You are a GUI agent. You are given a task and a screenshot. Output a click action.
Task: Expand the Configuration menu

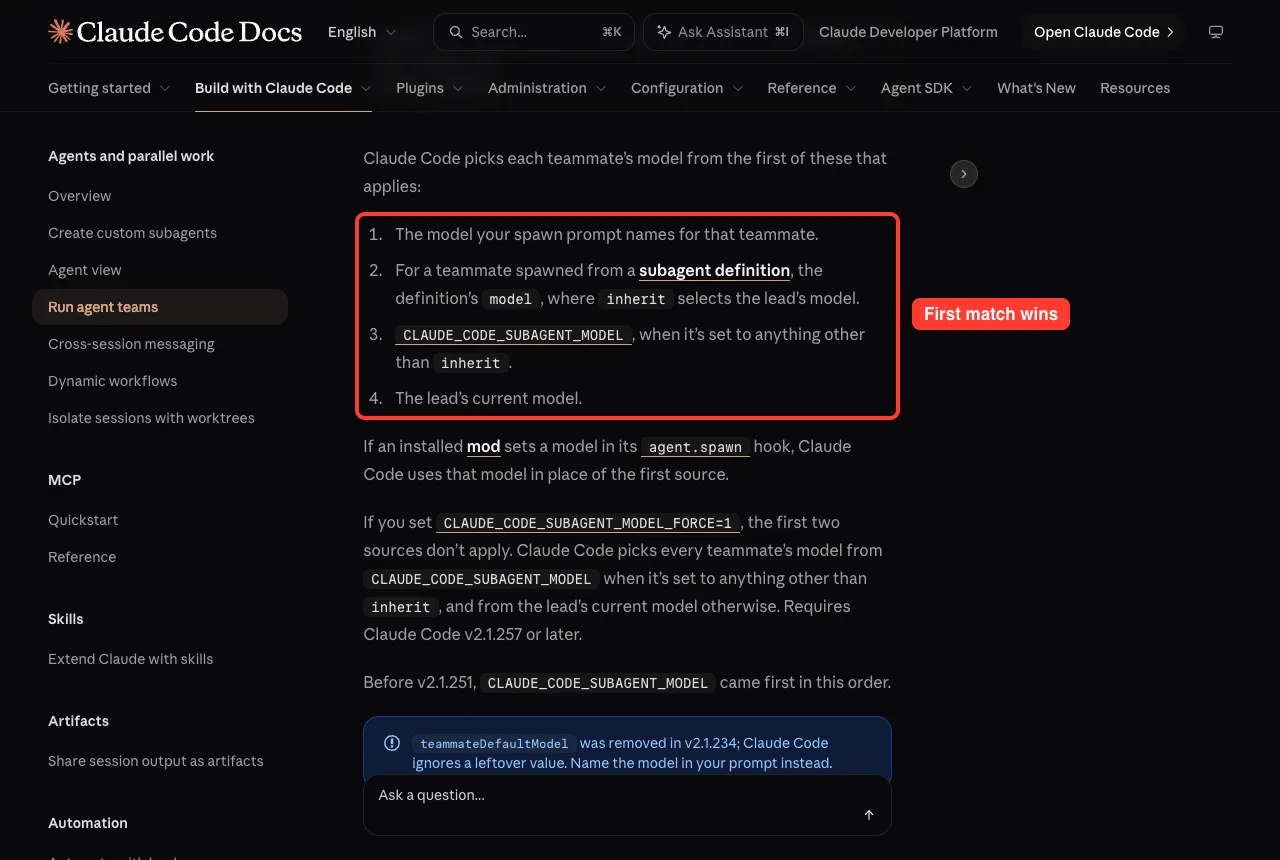coord(687,88)
